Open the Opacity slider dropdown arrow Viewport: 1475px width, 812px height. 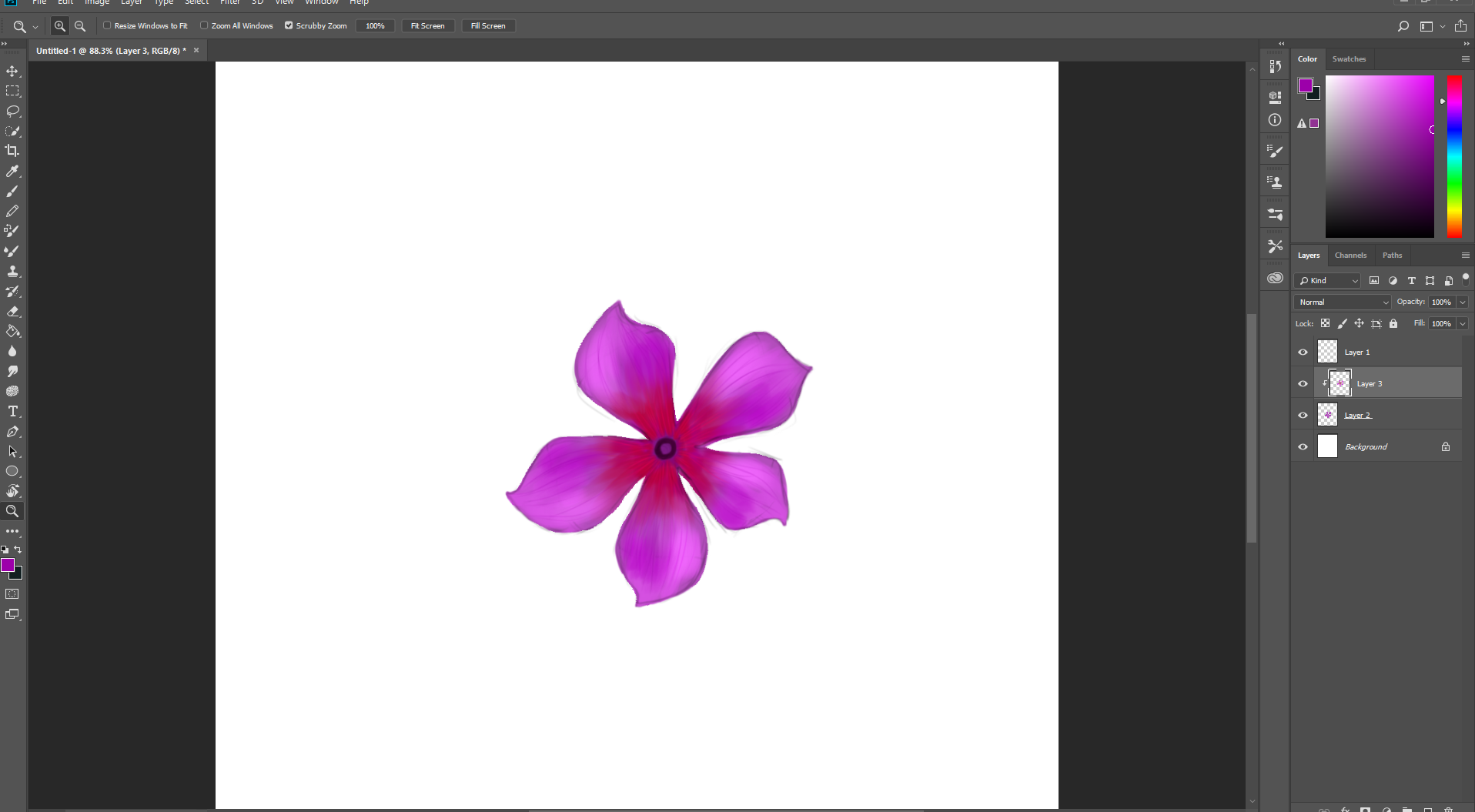coord(1463,302)
